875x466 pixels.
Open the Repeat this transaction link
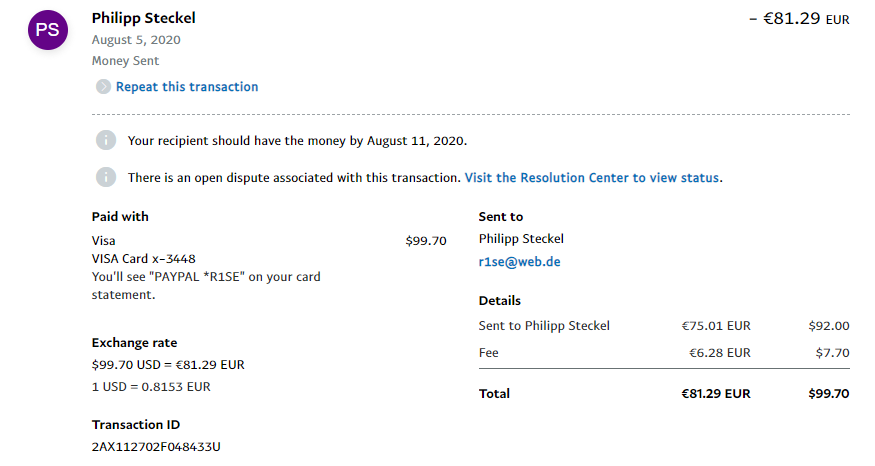click(187, 87)
